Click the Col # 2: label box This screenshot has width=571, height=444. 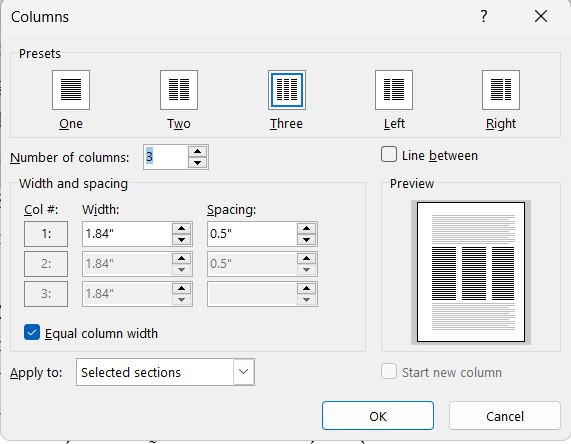tap(46, 264)
